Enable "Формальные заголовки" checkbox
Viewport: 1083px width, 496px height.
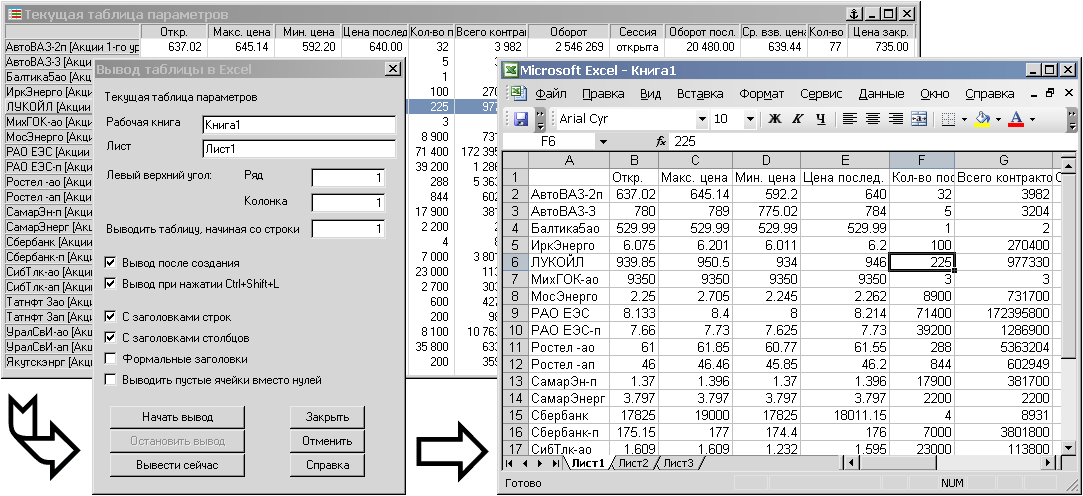110,359
